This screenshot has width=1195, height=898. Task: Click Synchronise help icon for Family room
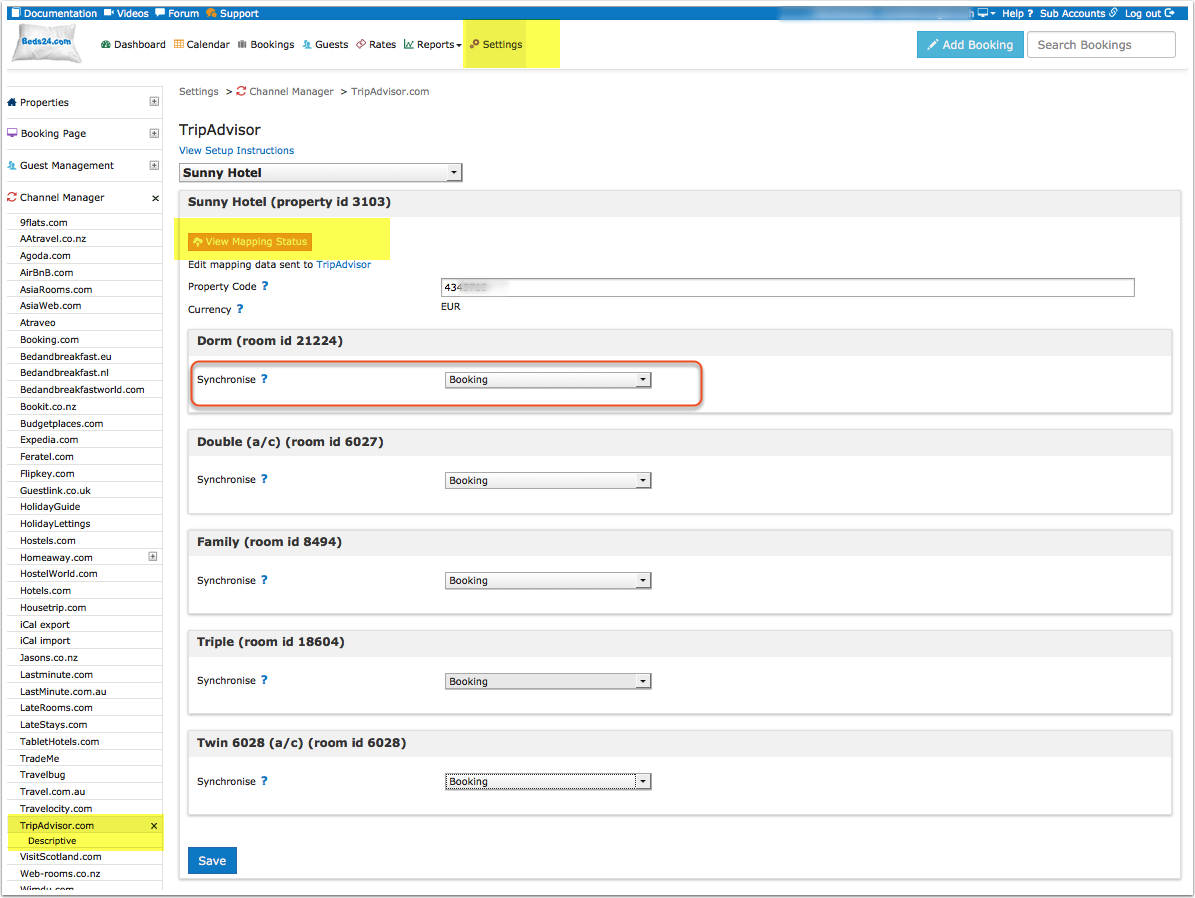[x=264, y=579]
